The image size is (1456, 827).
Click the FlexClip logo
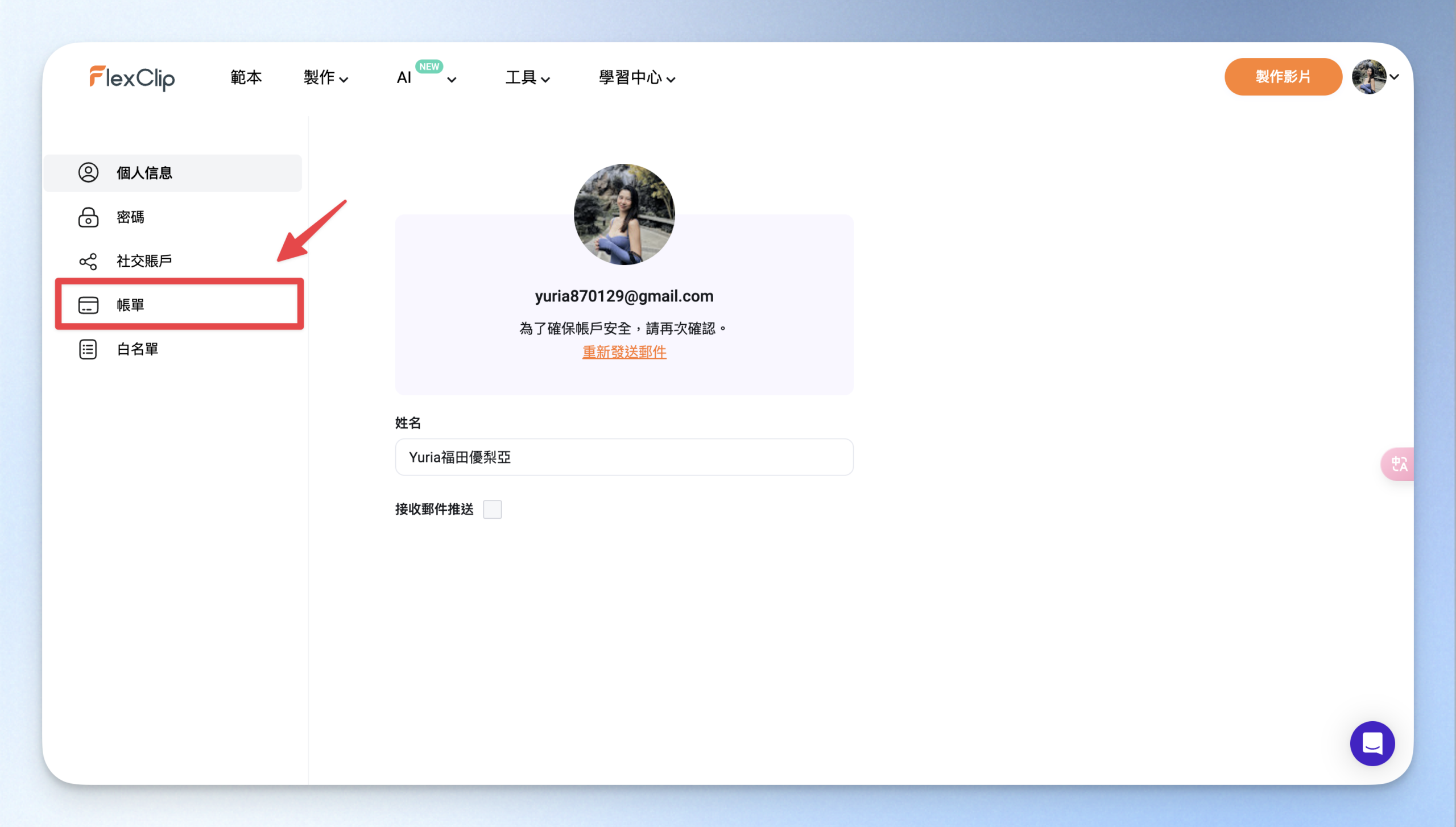click(132, 78)
